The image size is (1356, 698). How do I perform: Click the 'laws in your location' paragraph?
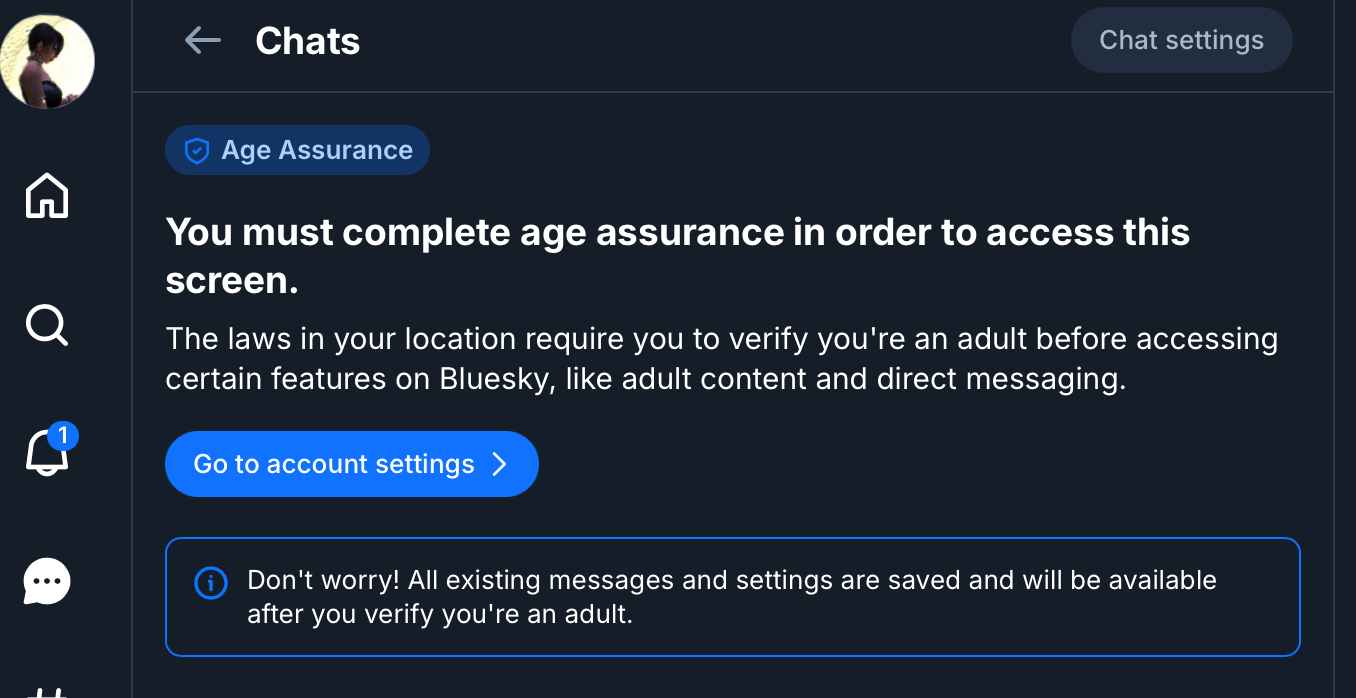(720, 340)
